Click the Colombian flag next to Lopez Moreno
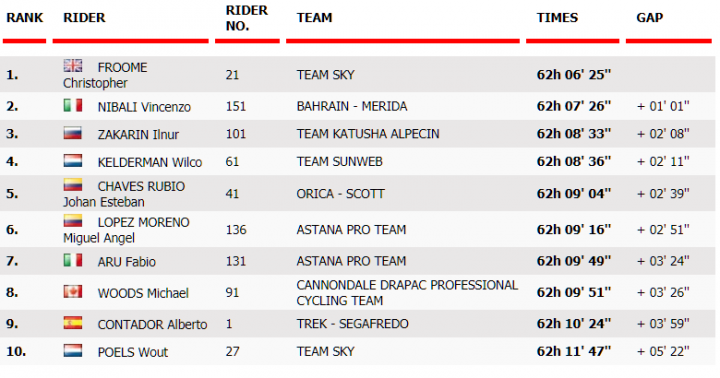Viewport: 720px width, 378px height. pos(73,220)
